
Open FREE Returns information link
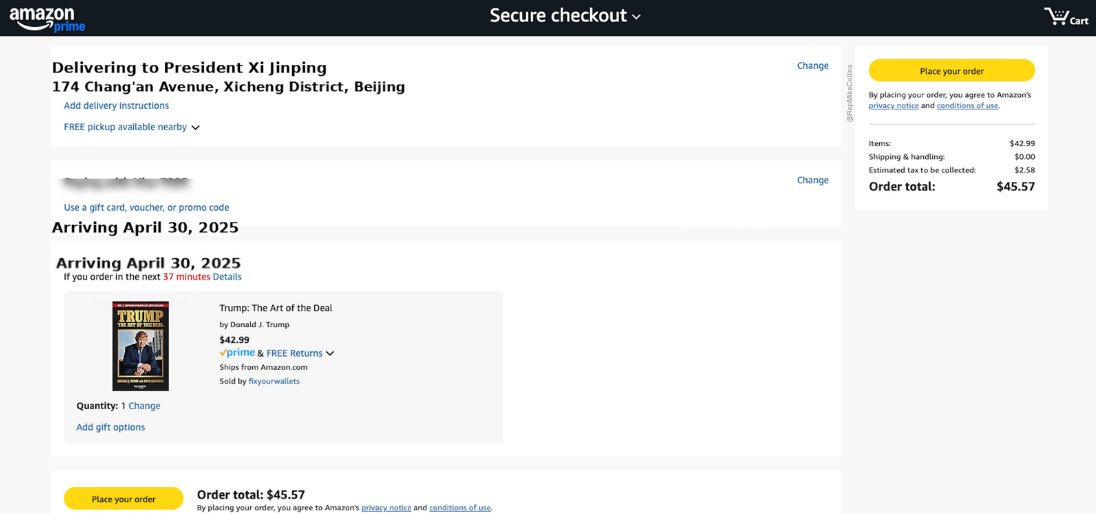click(x=294, y=353)
